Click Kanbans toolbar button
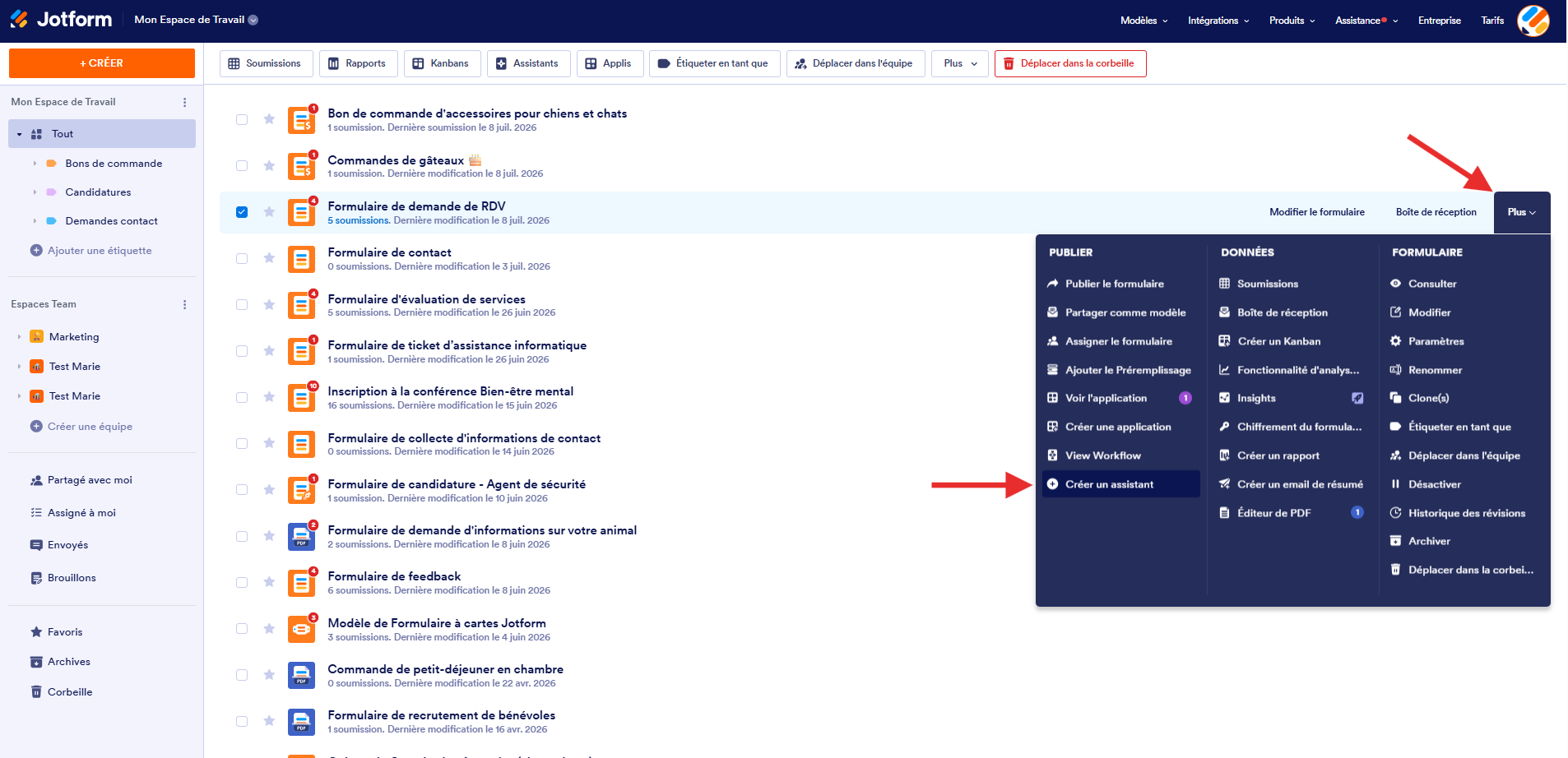 click(x=442, y=63)
